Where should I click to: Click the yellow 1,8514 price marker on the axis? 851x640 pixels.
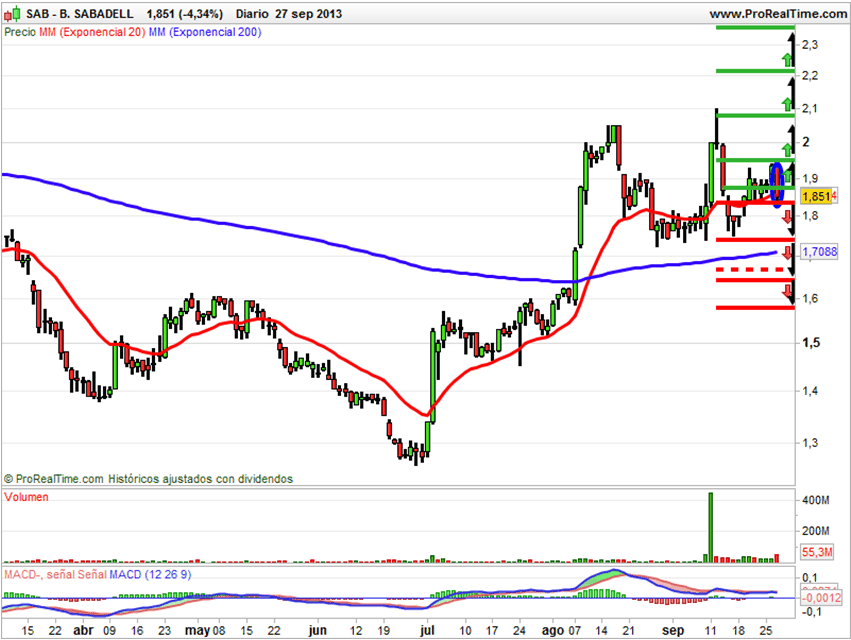click(819, 197)
